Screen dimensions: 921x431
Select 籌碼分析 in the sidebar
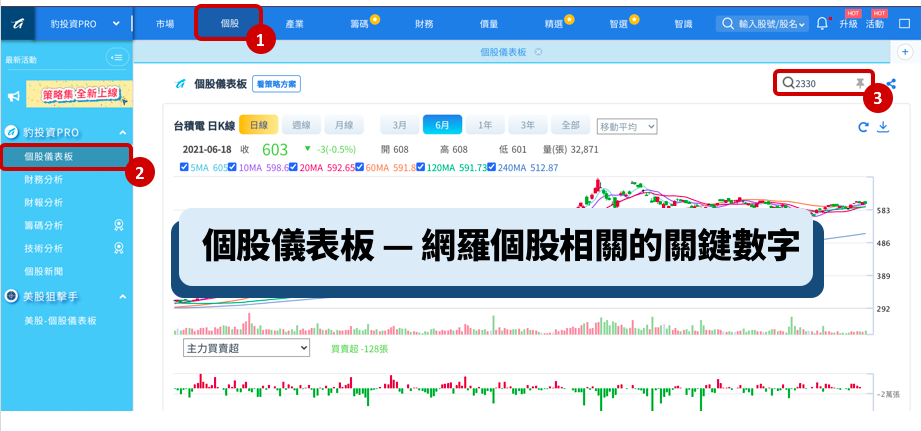pos(43,225)
